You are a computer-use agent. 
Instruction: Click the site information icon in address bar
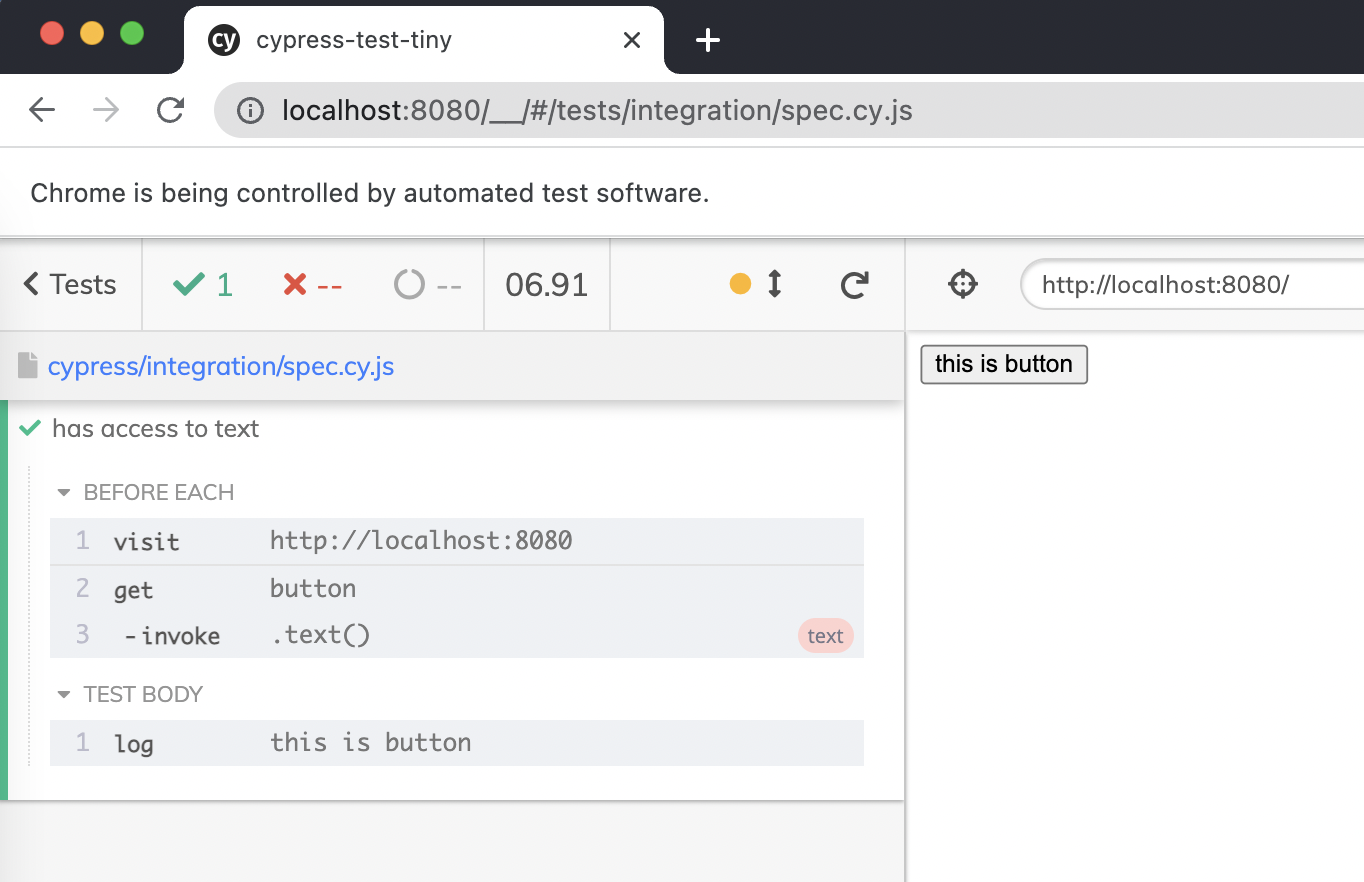coord(248,111)
